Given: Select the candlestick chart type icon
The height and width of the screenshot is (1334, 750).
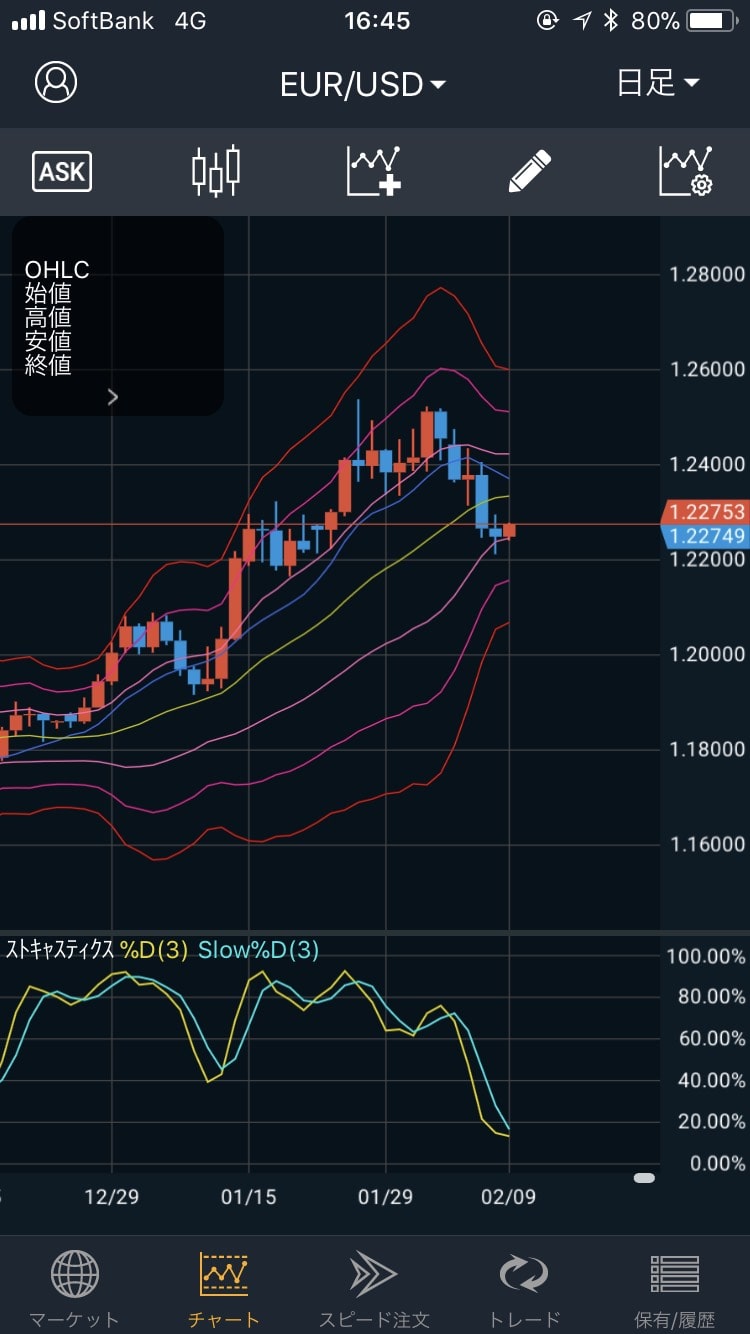Looking at the screenshot, I should pos(216,171).
